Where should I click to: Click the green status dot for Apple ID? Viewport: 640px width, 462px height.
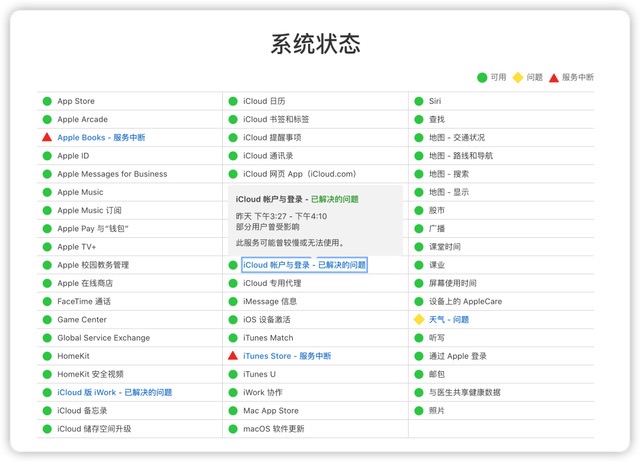47,156
